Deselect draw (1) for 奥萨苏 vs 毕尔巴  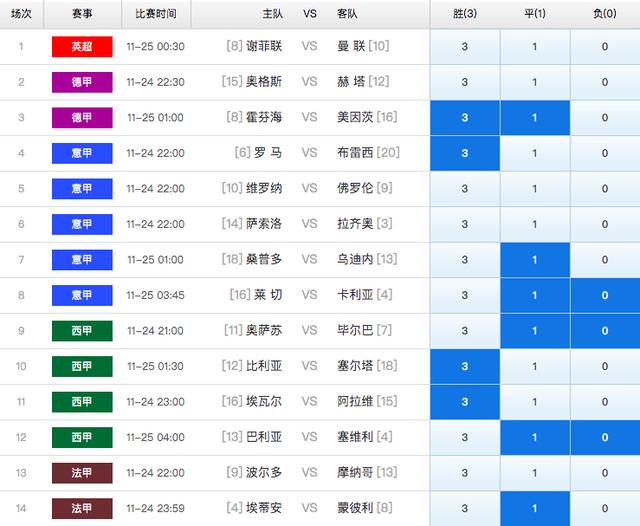[535, 331]
